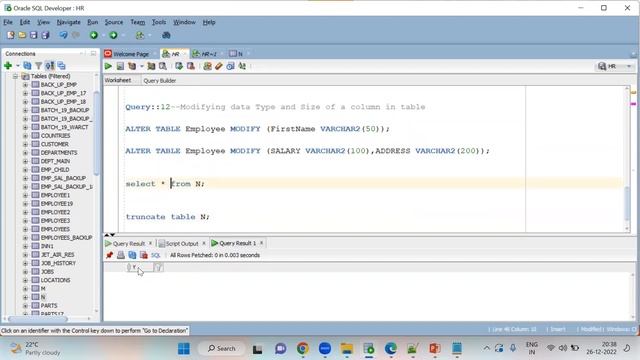The height and width of the screenshot is (360, 640).
Task: Click the SQL link in result toolbar
Action: pyautogui.click(x=156, y=255)
